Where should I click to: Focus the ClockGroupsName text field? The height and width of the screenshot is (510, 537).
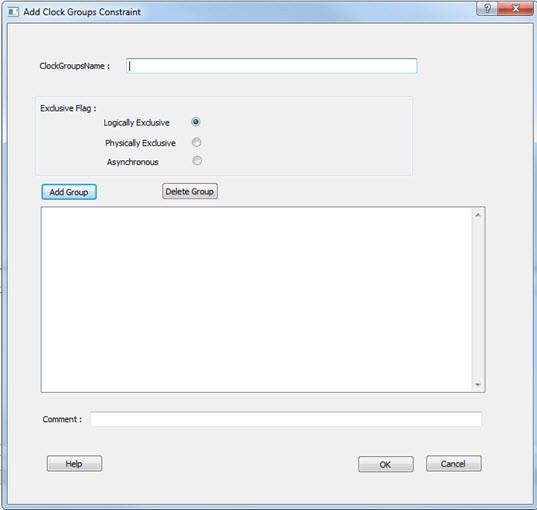[272, 66]
